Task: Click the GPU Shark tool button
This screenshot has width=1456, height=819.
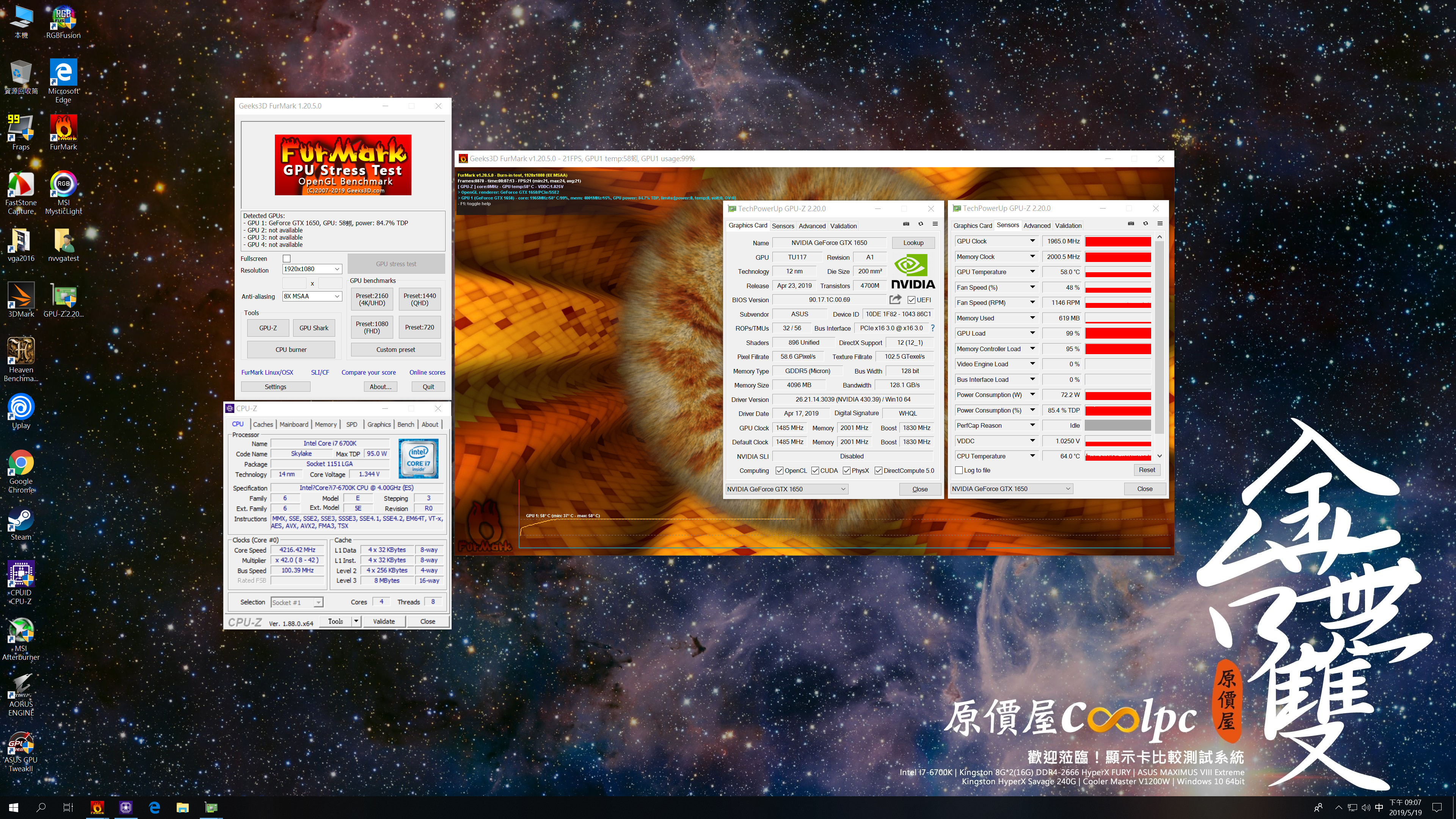Action: (x=314, y=328)
